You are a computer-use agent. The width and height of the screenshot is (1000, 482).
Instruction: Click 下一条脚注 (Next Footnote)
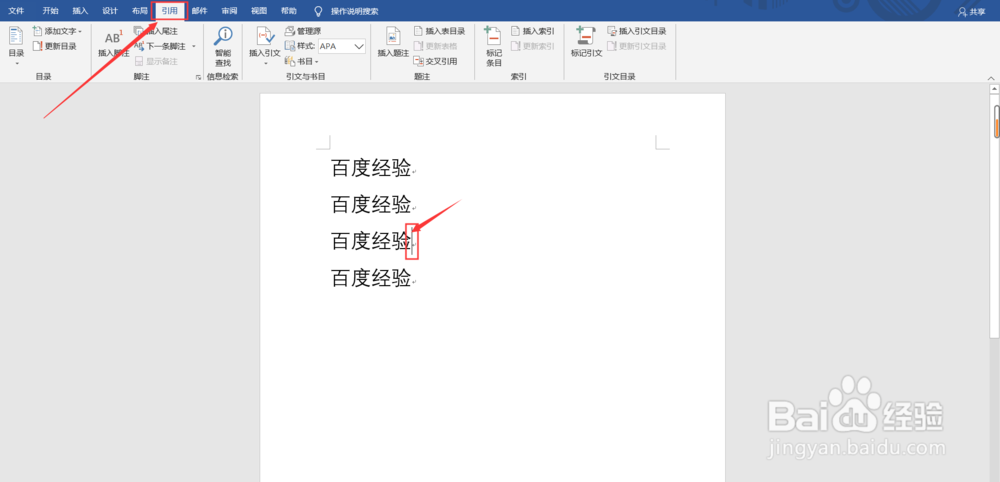point(160,46)
